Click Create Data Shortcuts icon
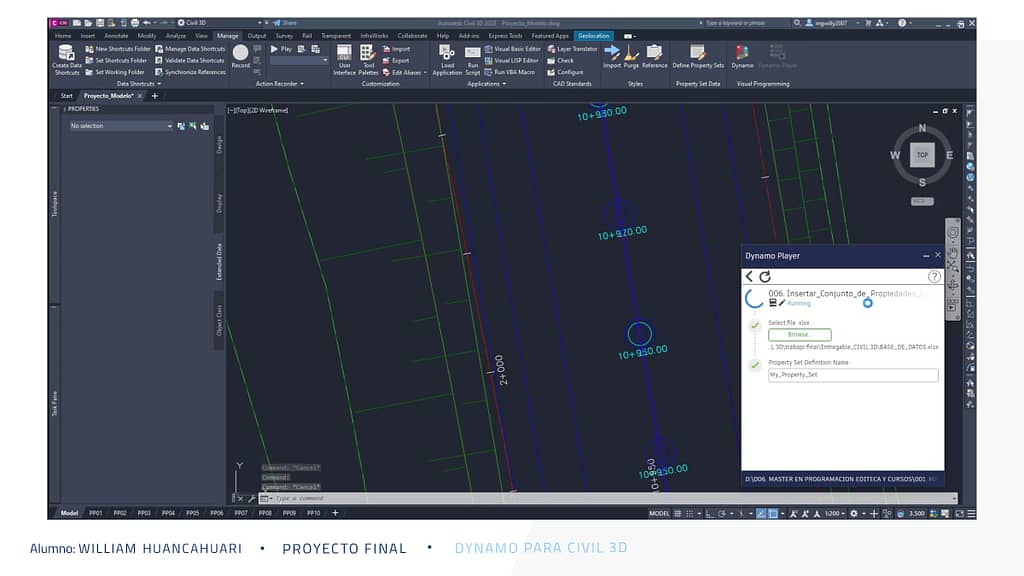This screenshot has width=1024, height=576. [x=67, y=59]
